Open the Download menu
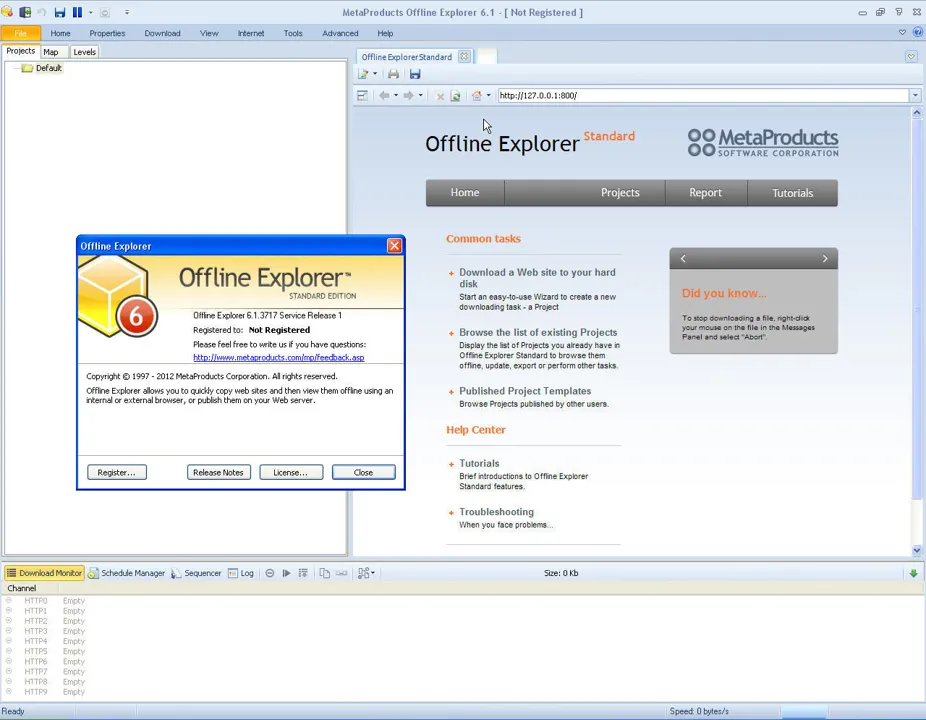 pos(162,33)
